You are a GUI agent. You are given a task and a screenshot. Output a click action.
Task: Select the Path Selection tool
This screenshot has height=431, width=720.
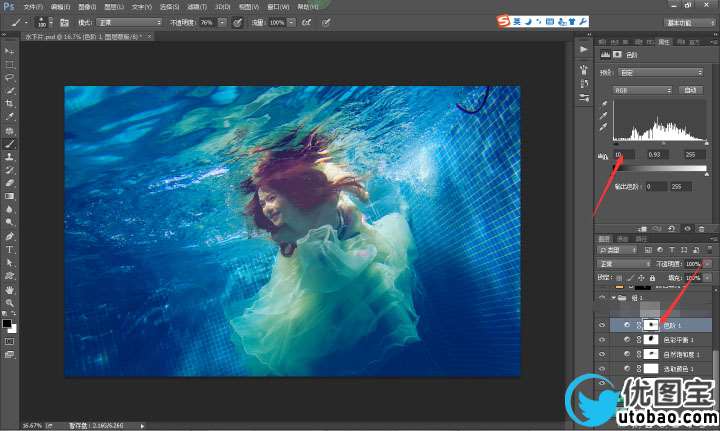pos(9,263)
